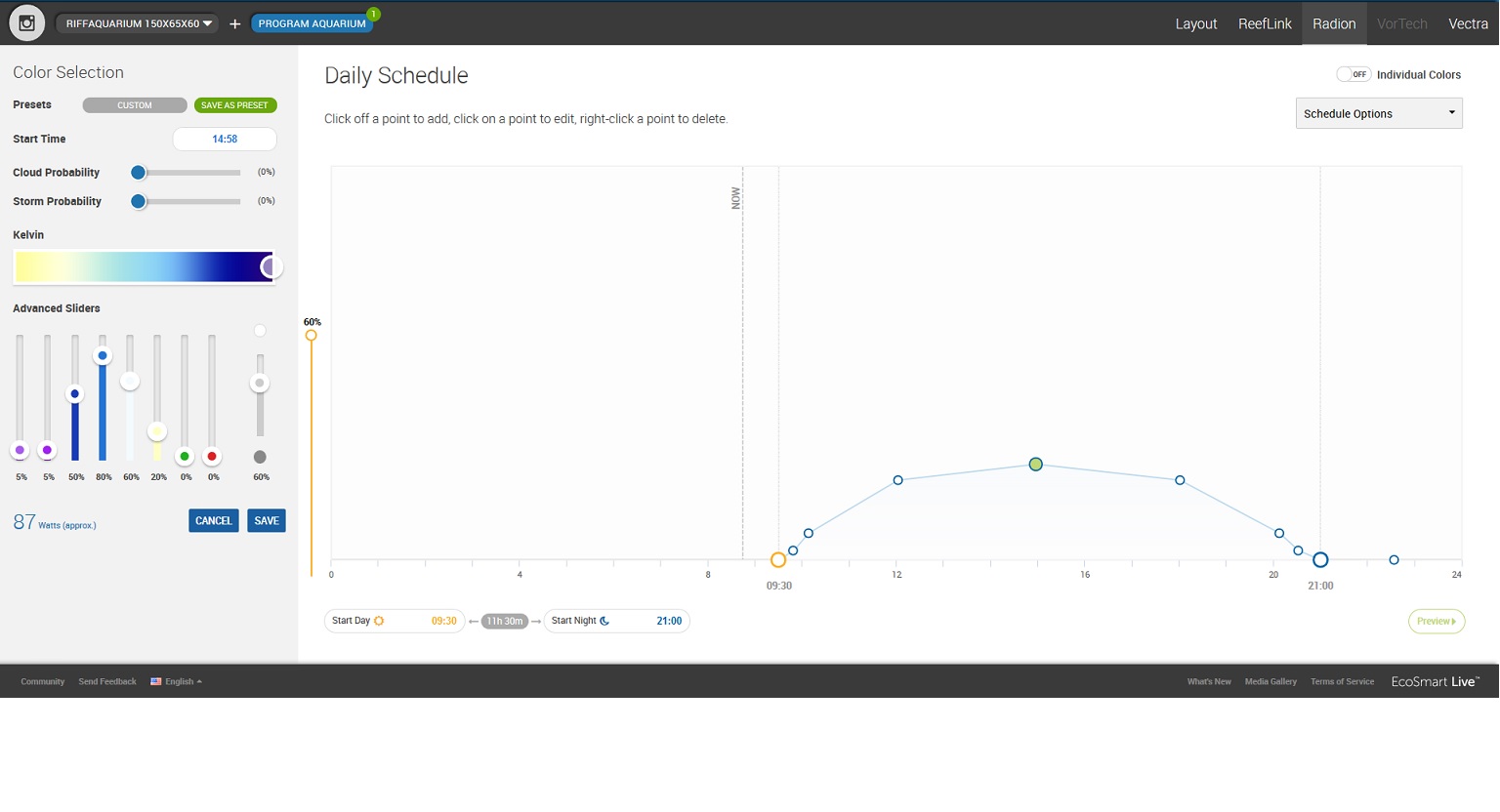Switch to the ReefLink tab
1500x812 pixels.
(1265, 23)
